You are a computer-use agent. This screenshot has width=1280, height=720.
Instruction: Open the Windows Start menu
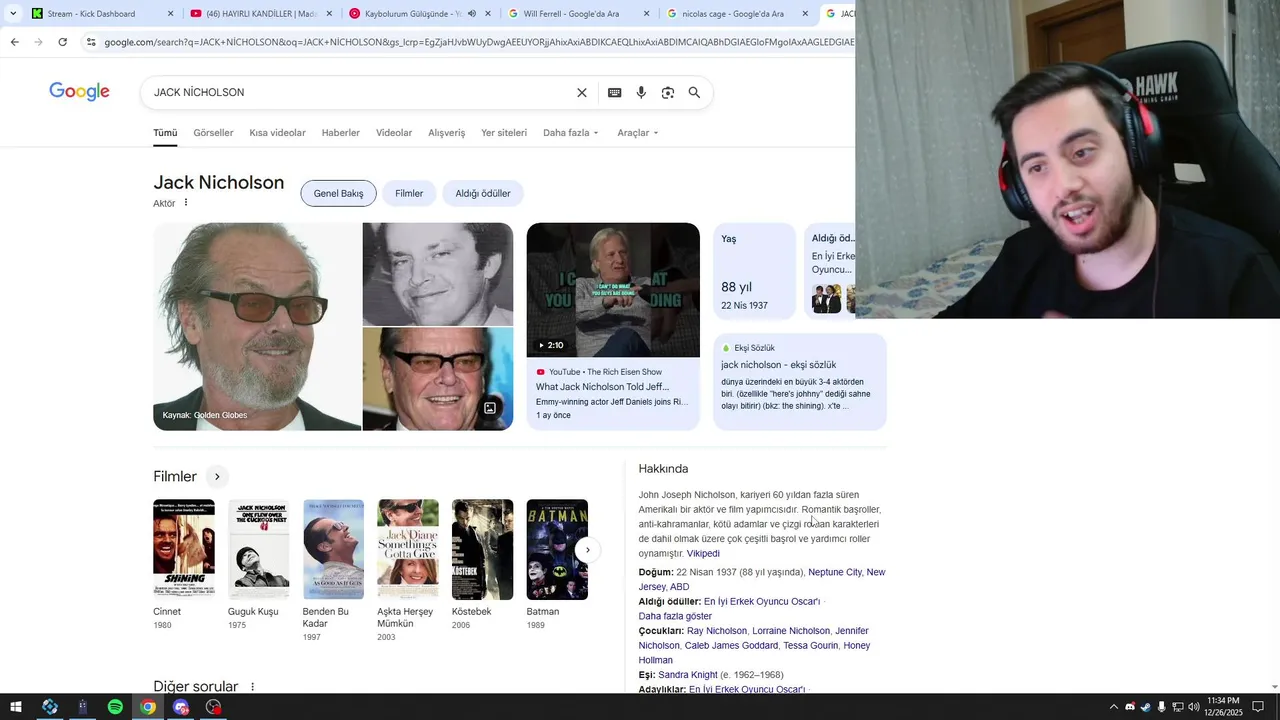point(16,707)
